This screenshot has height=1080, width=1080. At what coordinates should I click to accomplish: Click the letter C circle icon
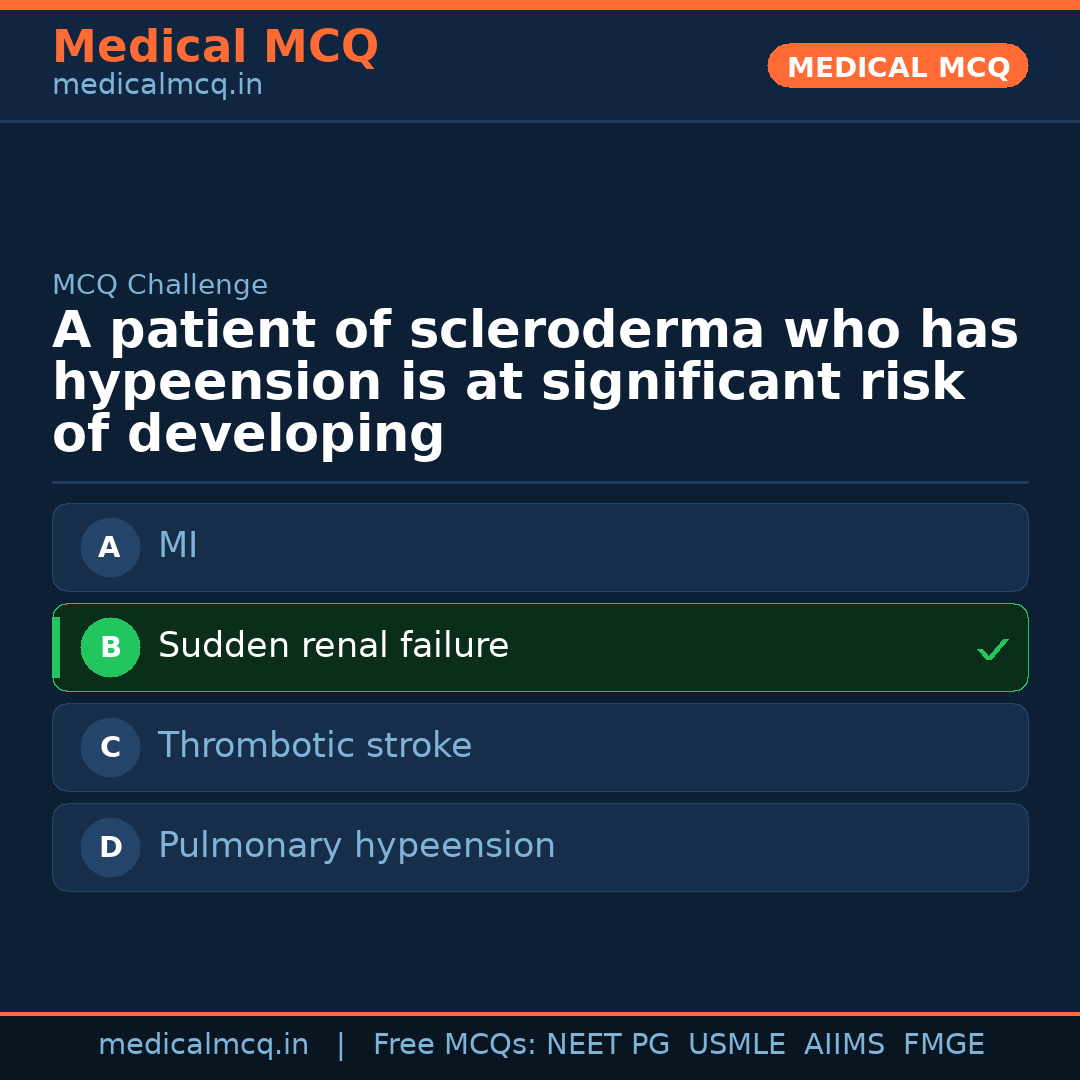point(110,747)
